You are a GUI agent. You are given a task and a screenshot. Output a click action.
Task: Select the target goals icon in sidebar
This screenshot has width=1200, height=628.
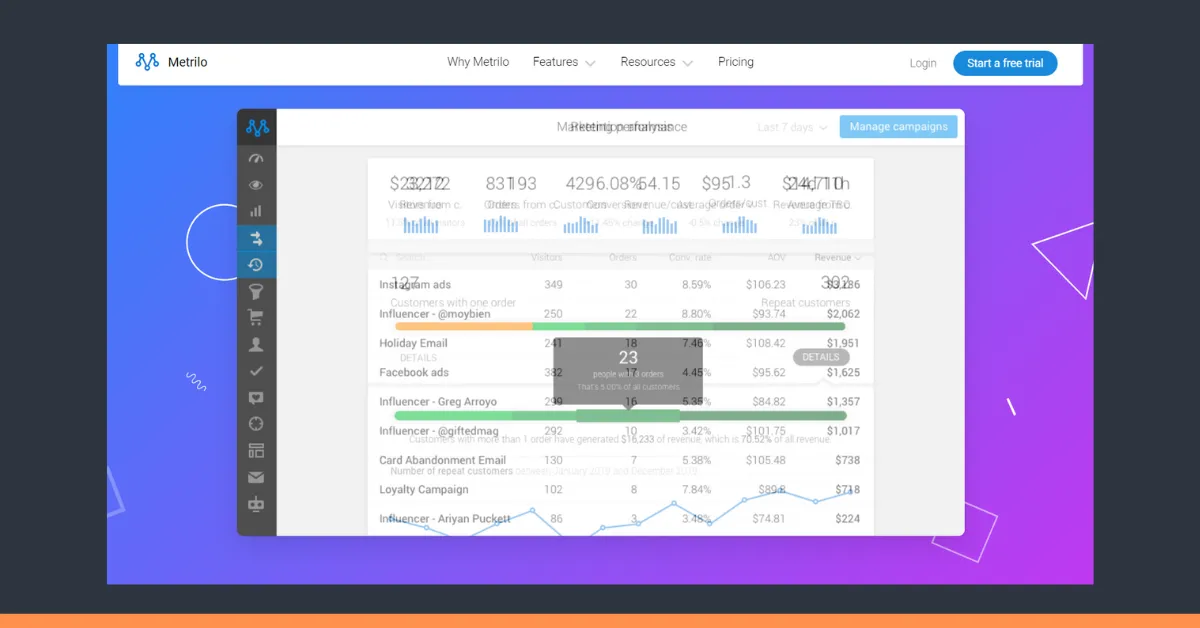tap(256, 422)
